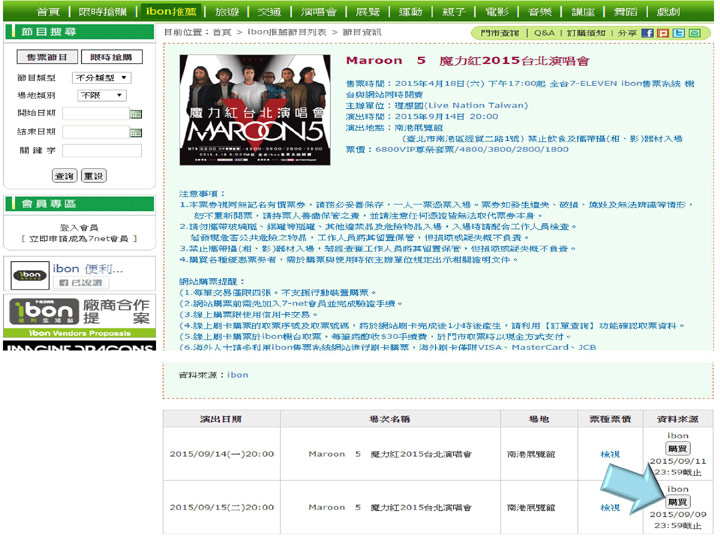Viewport: 720px width, 540px height.
Task: Click the email share icon
Action: click(x=694, y=33)
